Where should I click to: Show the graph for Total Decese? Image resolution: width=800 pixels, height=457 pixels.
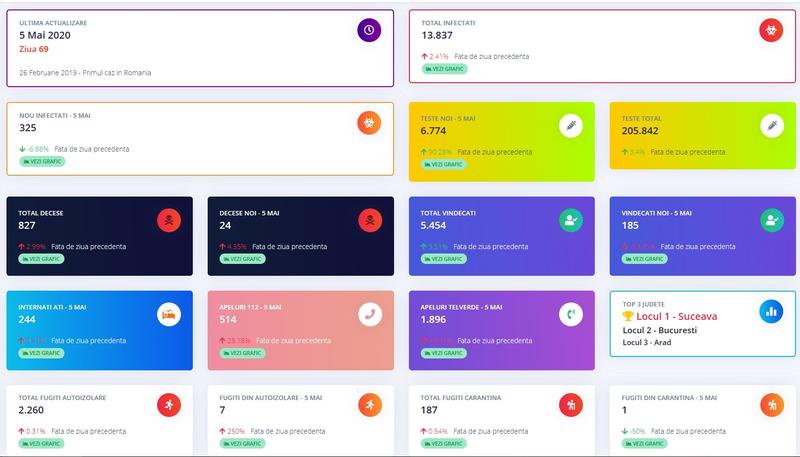coord(40,258)
